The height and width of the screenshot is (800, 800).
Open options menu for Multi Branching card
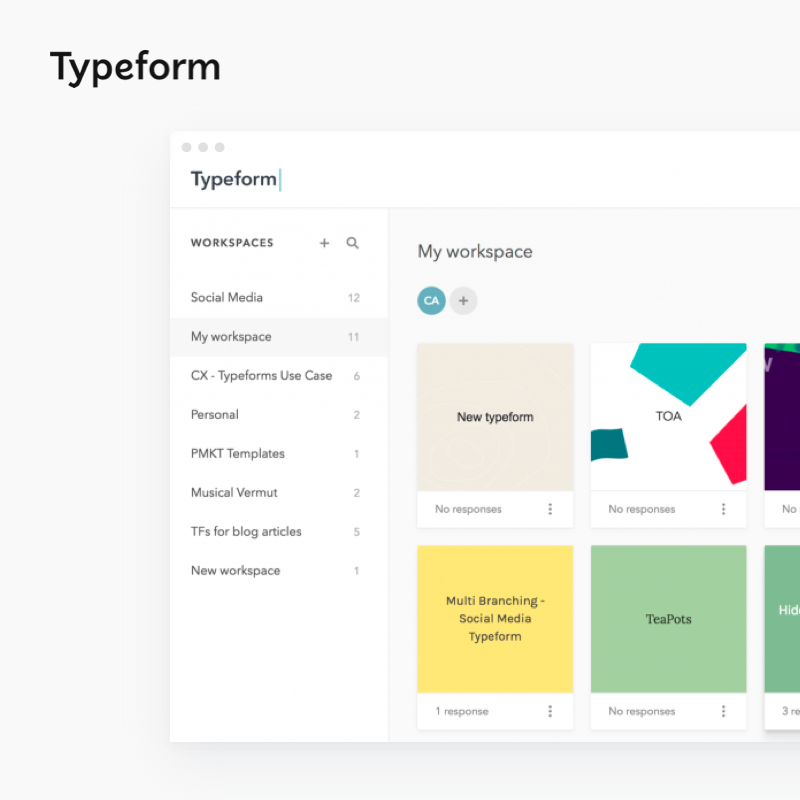[550, 711]
